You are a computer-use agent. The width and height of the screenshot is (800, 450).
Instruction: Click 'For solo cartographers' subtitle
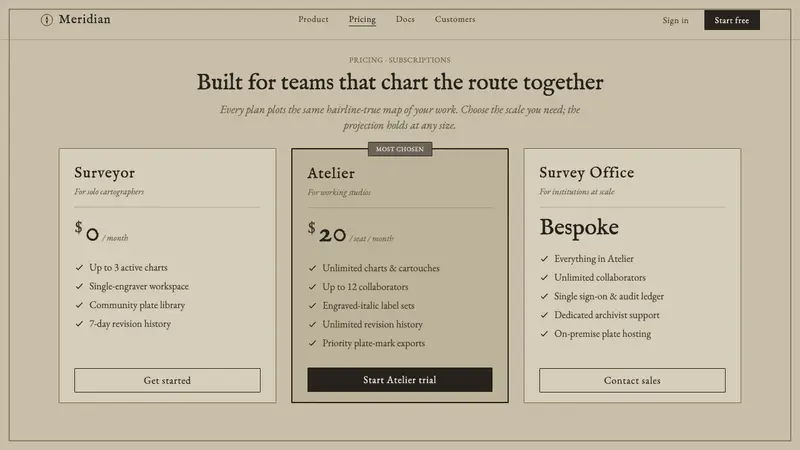coord(109,192)
